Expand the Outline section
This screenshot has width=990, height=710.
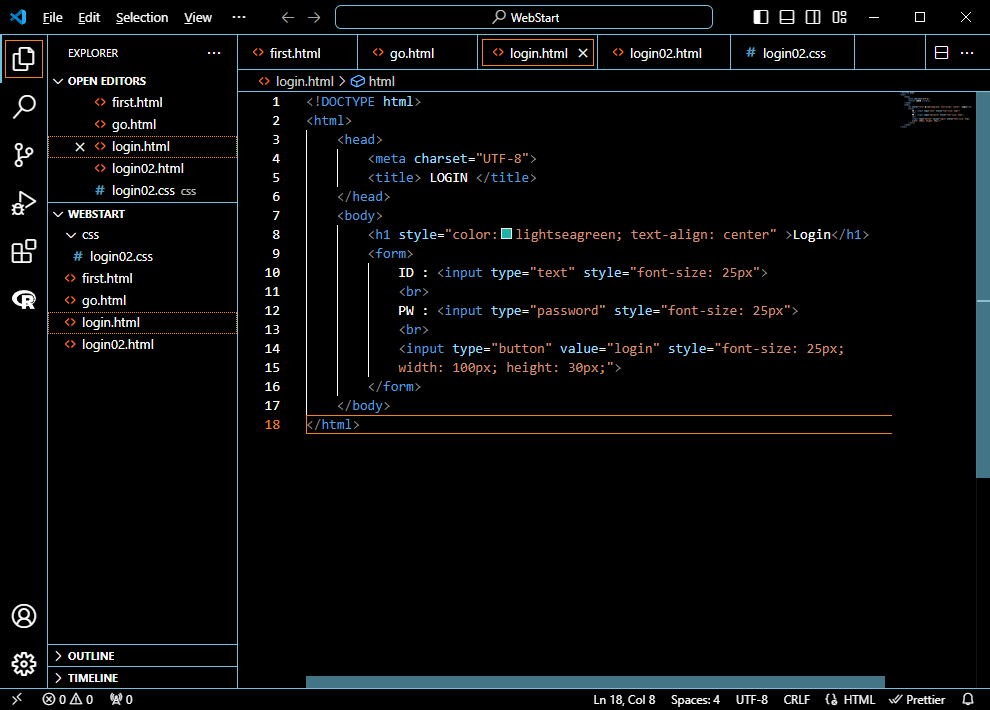pos(142,656)
